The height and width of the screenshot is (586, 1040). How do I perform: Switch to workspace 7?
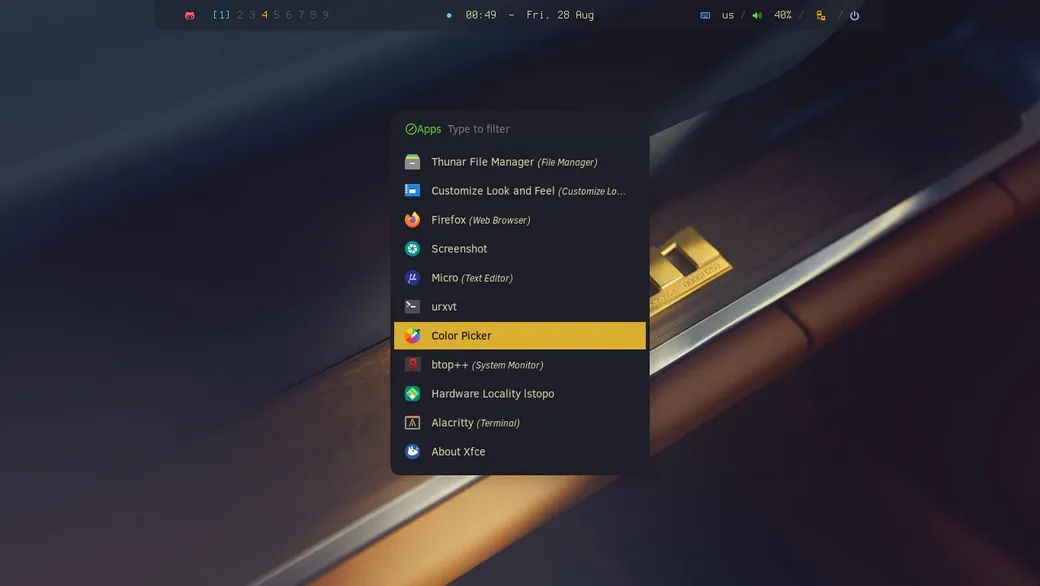coord(301,15)
